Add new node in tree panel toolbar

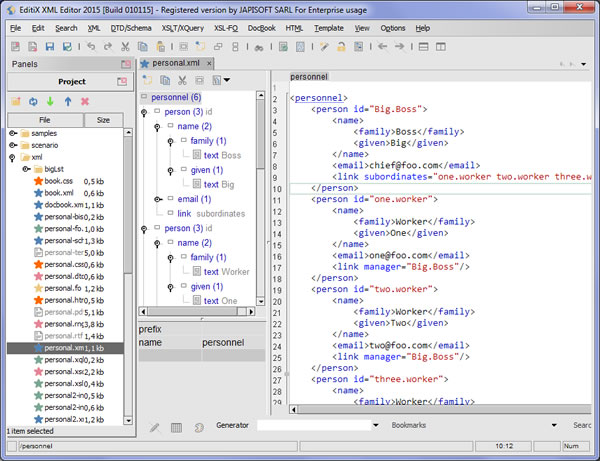(147, 80)
